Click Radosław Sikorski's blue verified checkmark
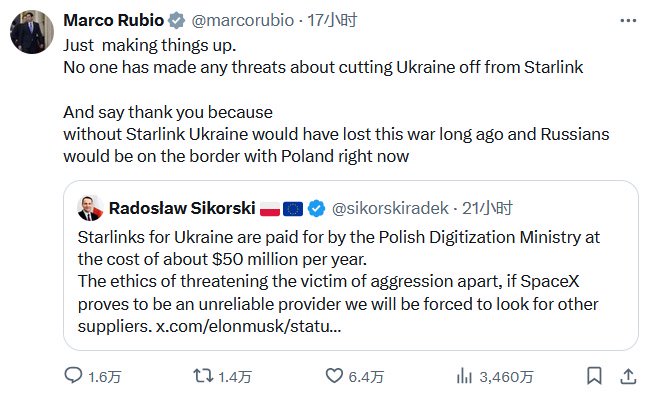 (x=317, y=208)
